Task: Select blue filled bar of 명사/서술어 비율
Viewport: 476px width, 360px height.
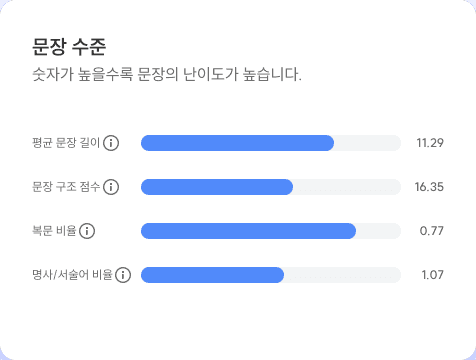Action: coord(212,275)
